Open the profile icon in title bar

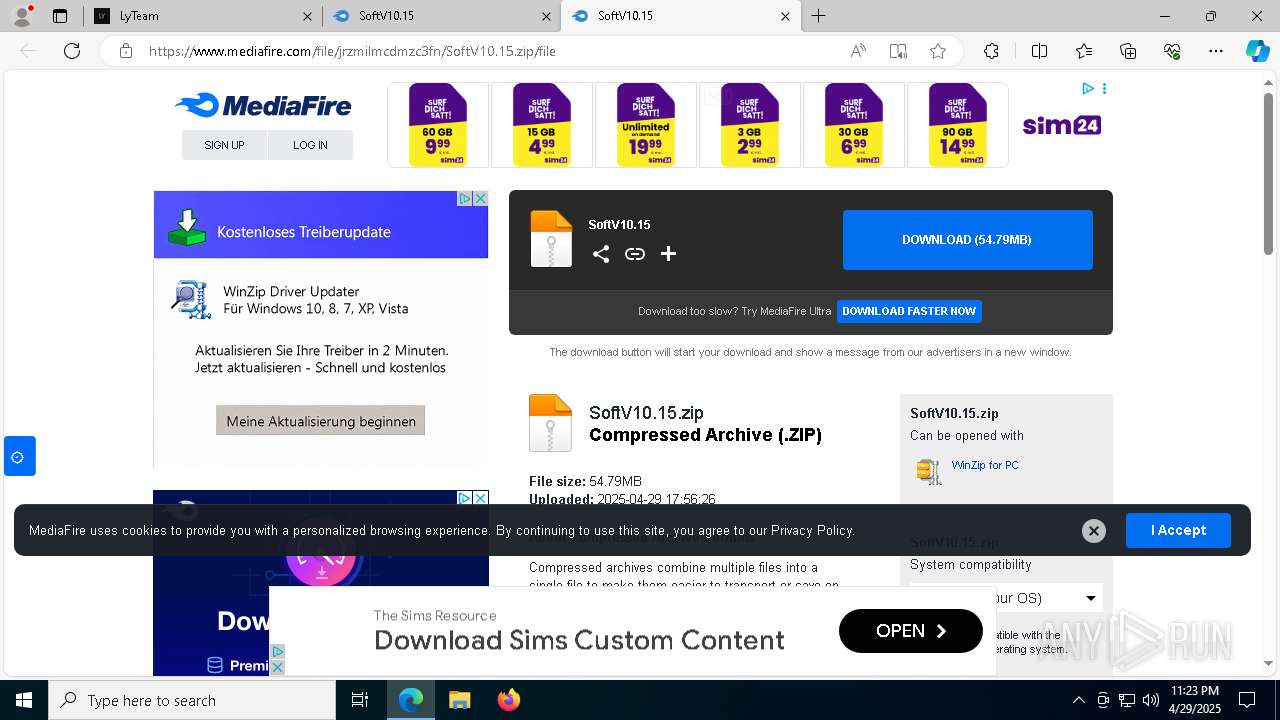click(x=23, y=15)
